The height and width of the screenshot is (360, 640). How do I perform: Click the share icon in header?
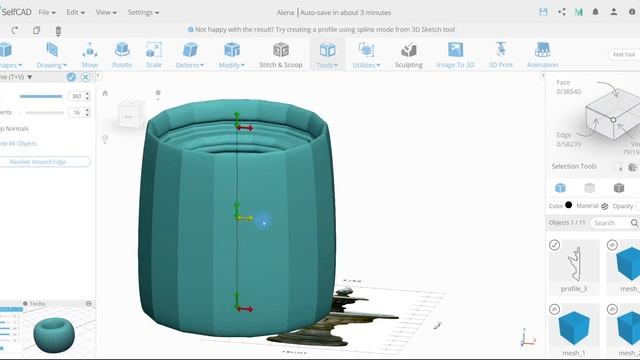point(562,12)
